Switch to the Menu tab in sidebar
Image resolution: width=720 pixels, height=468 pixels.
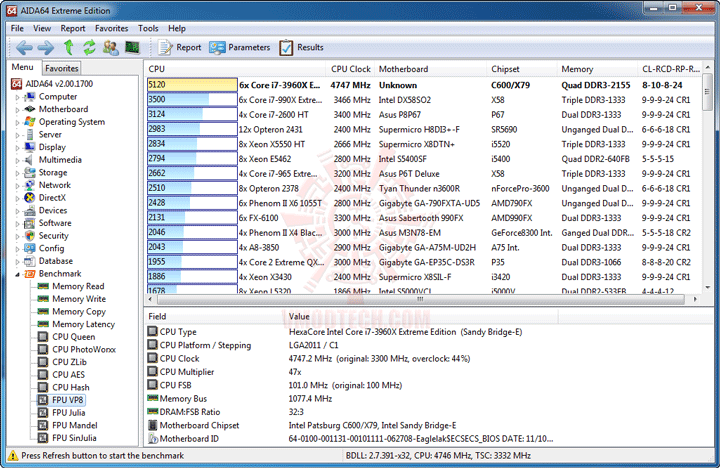click(x=22, y=67)
